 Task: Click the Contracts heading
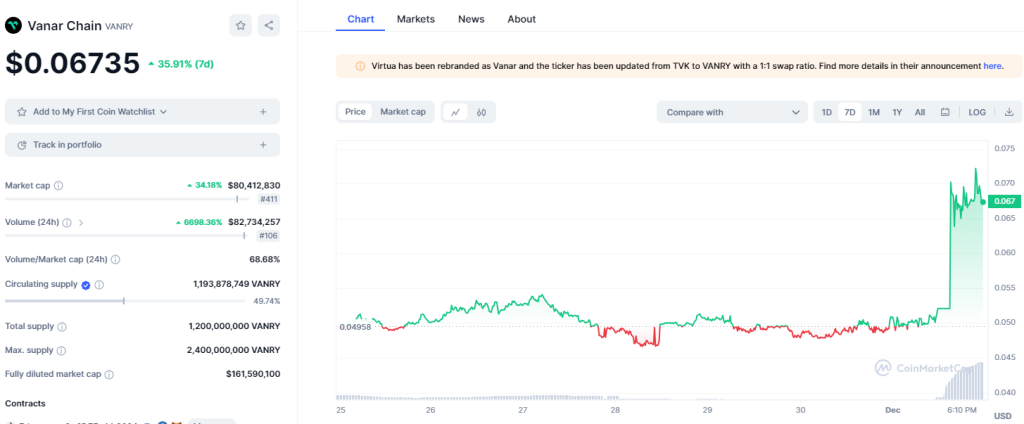(x=25, y=404)
